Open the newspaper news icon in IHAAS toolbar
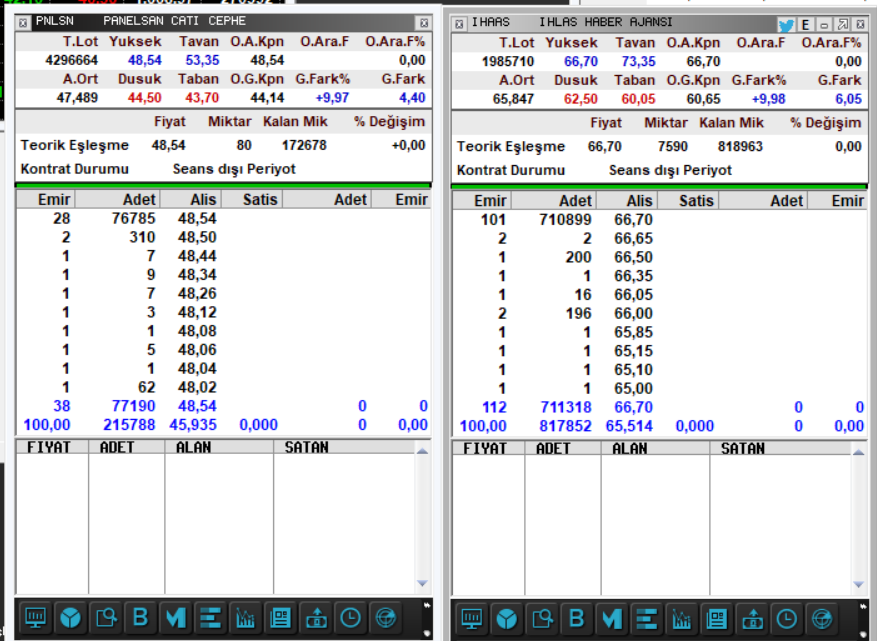Viewport: 877px width, 641px height. pyautogui.click(x=716, y=619)
